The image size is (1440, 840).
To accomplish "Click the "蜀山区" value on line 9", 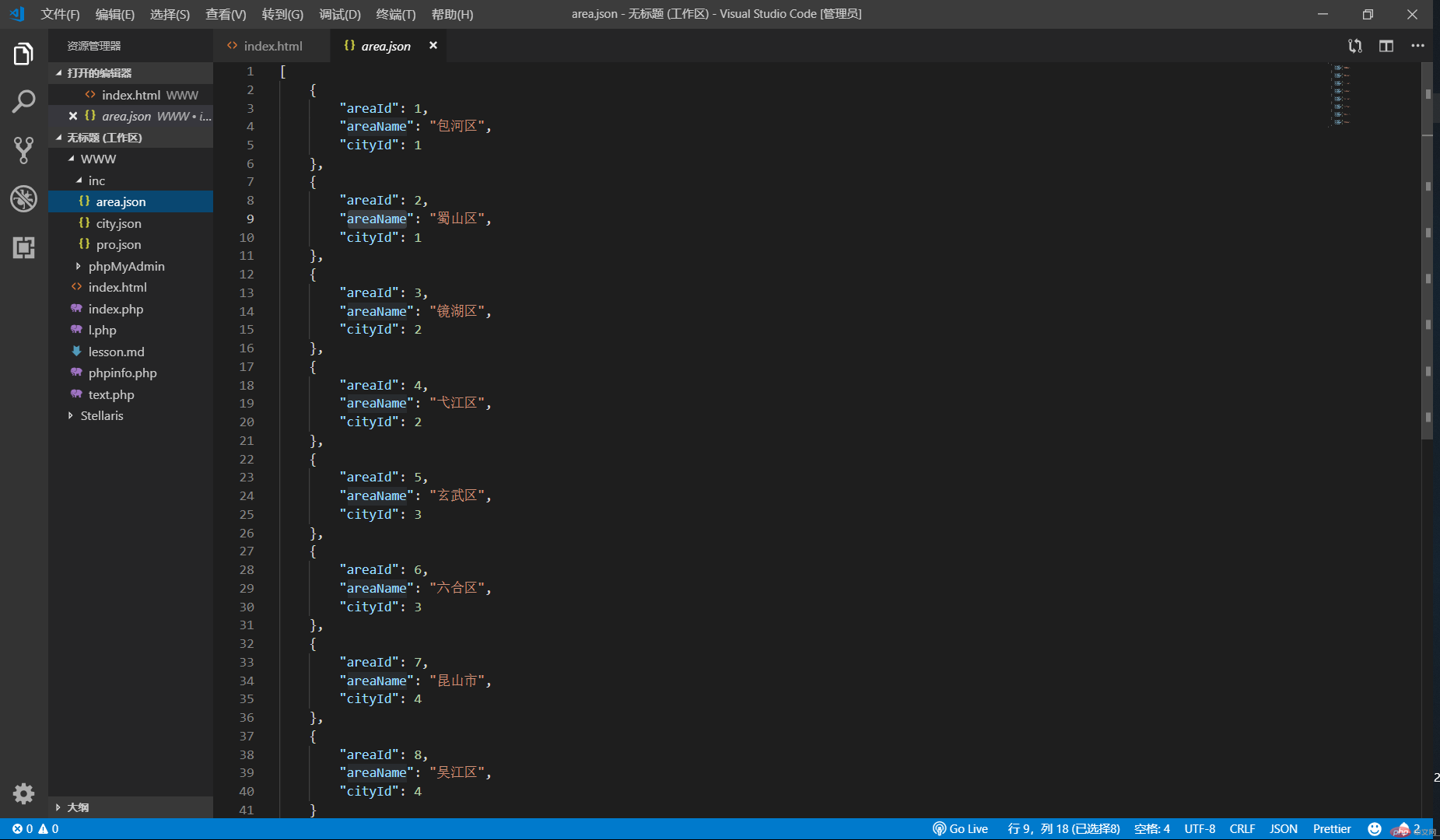I will (x=457, y=219).
